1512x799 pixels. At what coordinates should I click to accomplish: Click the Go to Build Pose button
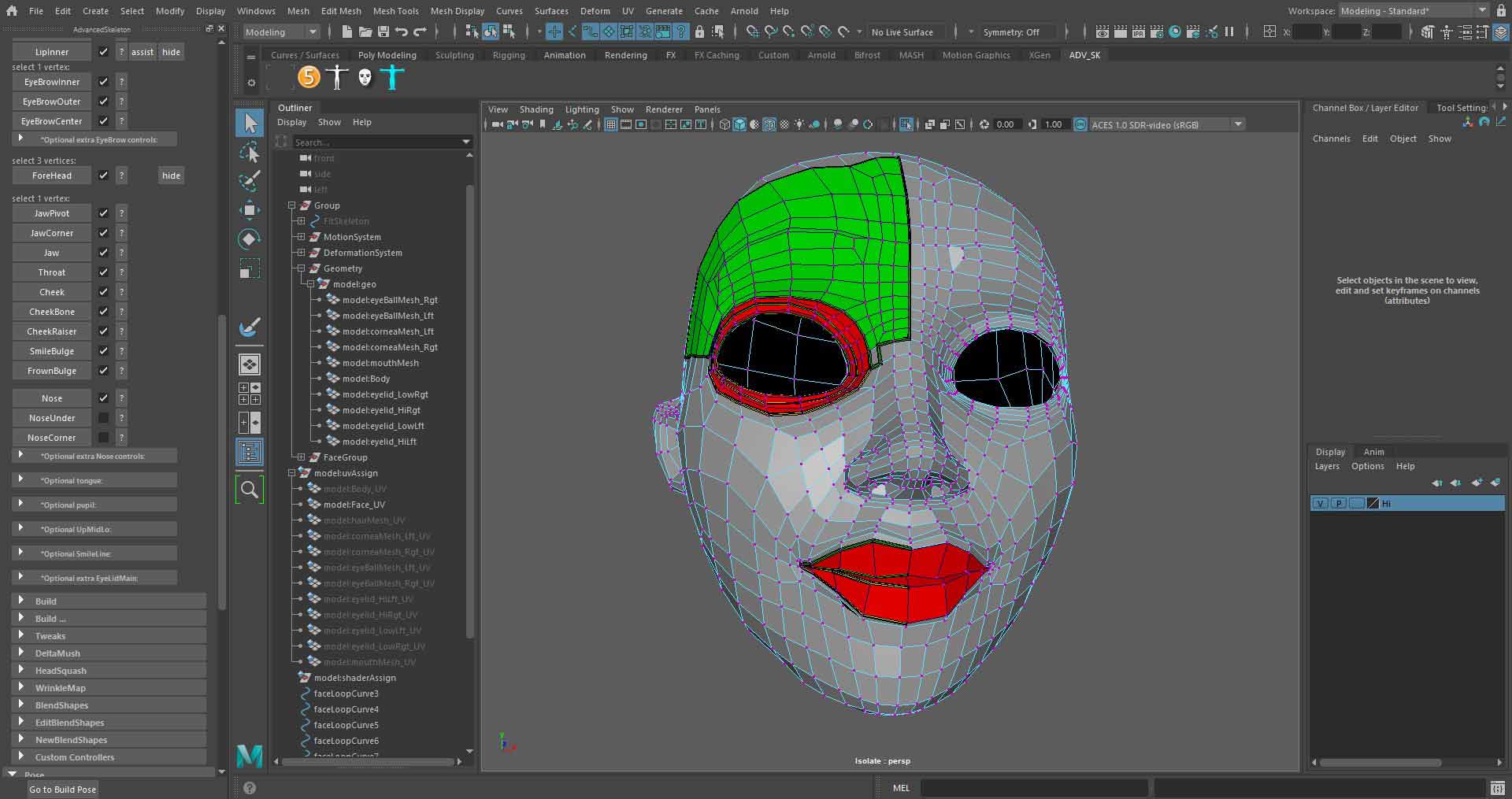click(62, 789)
